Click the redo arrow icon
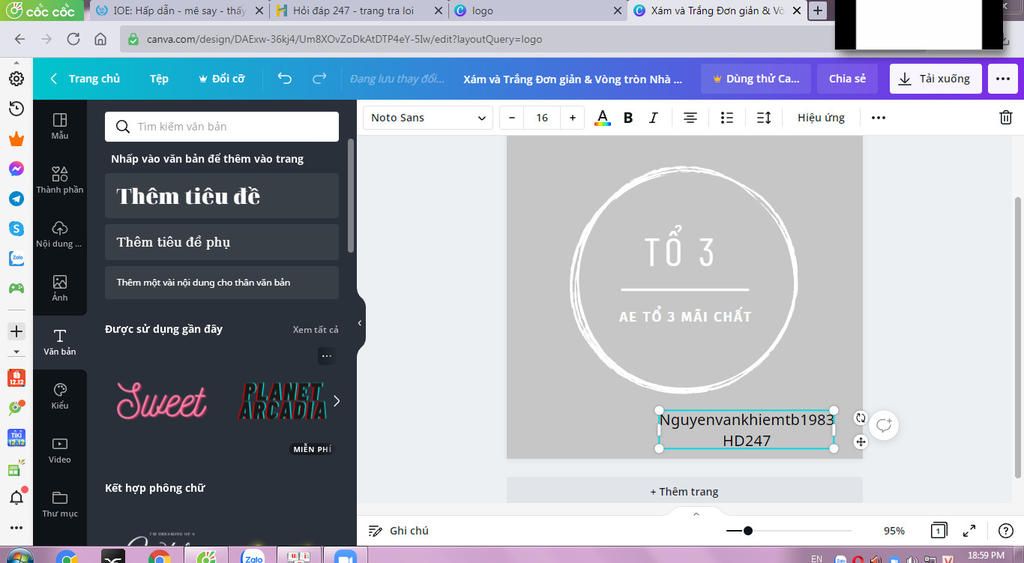 click(x=319, y=79)
